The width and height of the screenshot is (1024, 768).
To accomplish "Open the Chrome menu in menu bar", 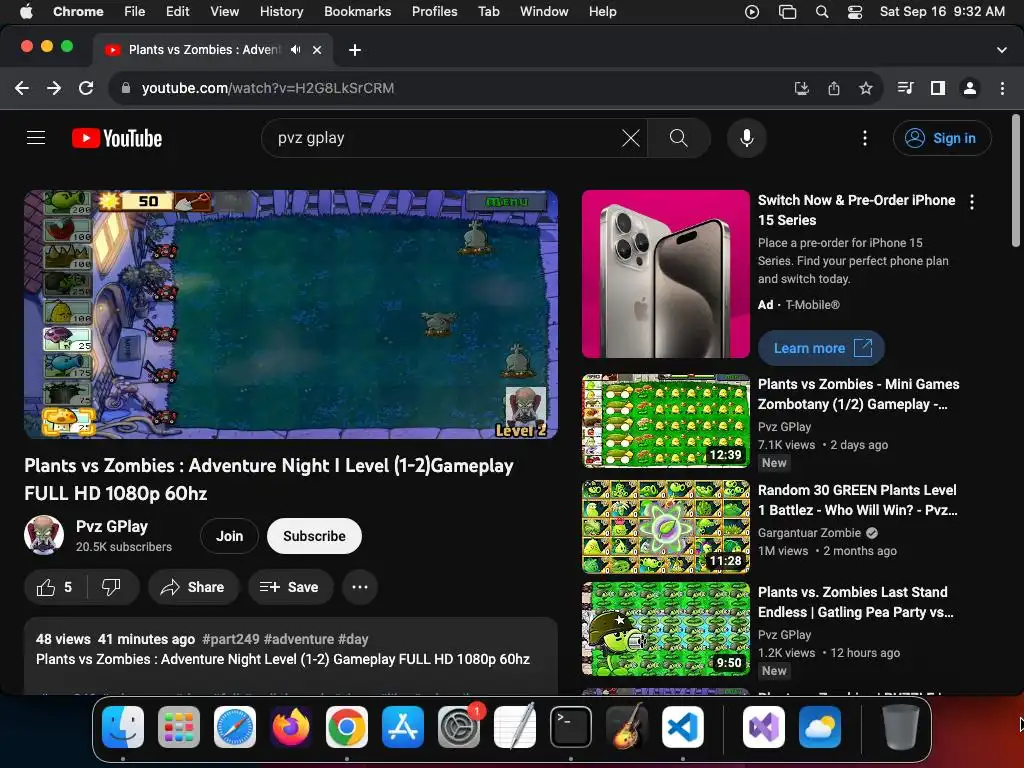I will coord(78,12).
